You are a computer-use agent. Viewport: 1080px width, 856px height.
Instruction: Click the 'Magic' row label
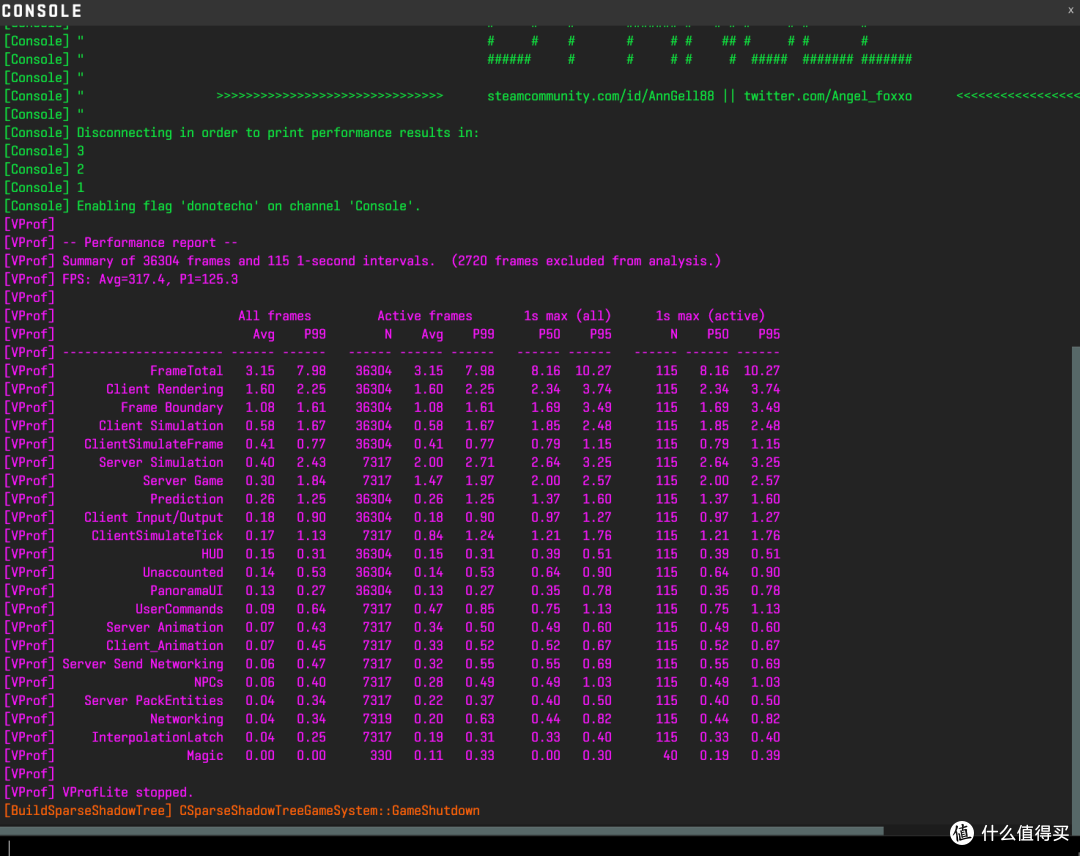tap(205, 755)
